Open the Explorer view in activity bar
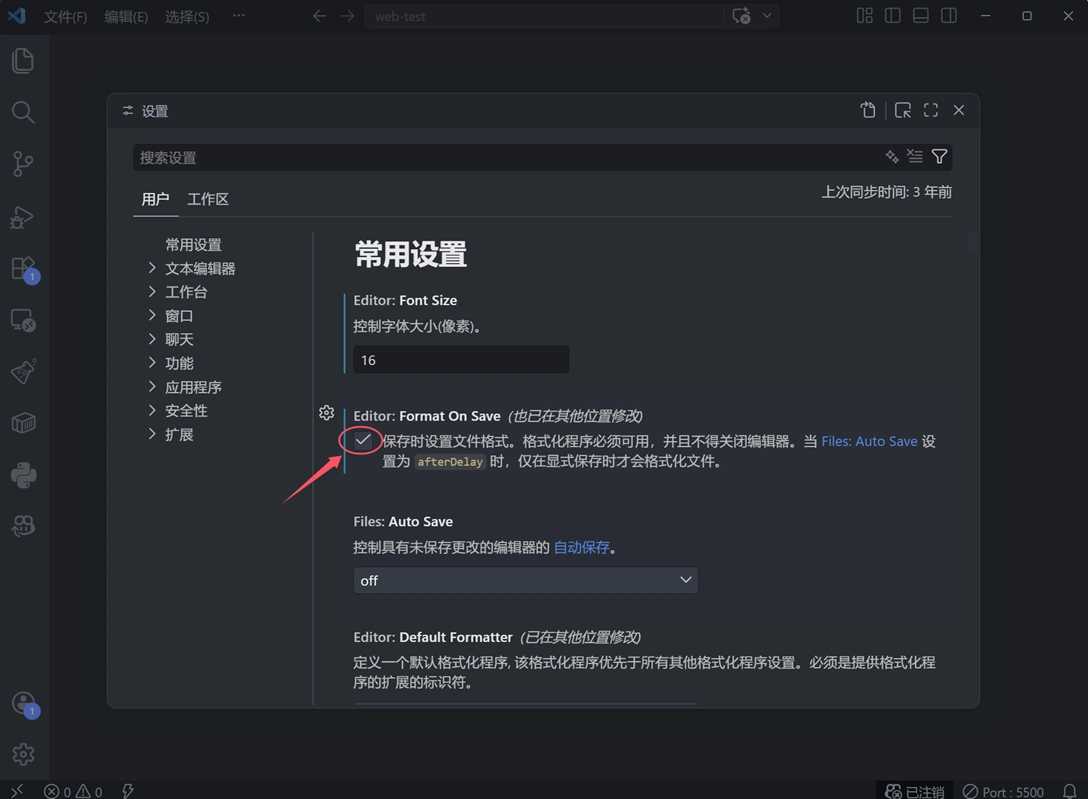Viewport: 1088px width, 799px height. (23, 60)
